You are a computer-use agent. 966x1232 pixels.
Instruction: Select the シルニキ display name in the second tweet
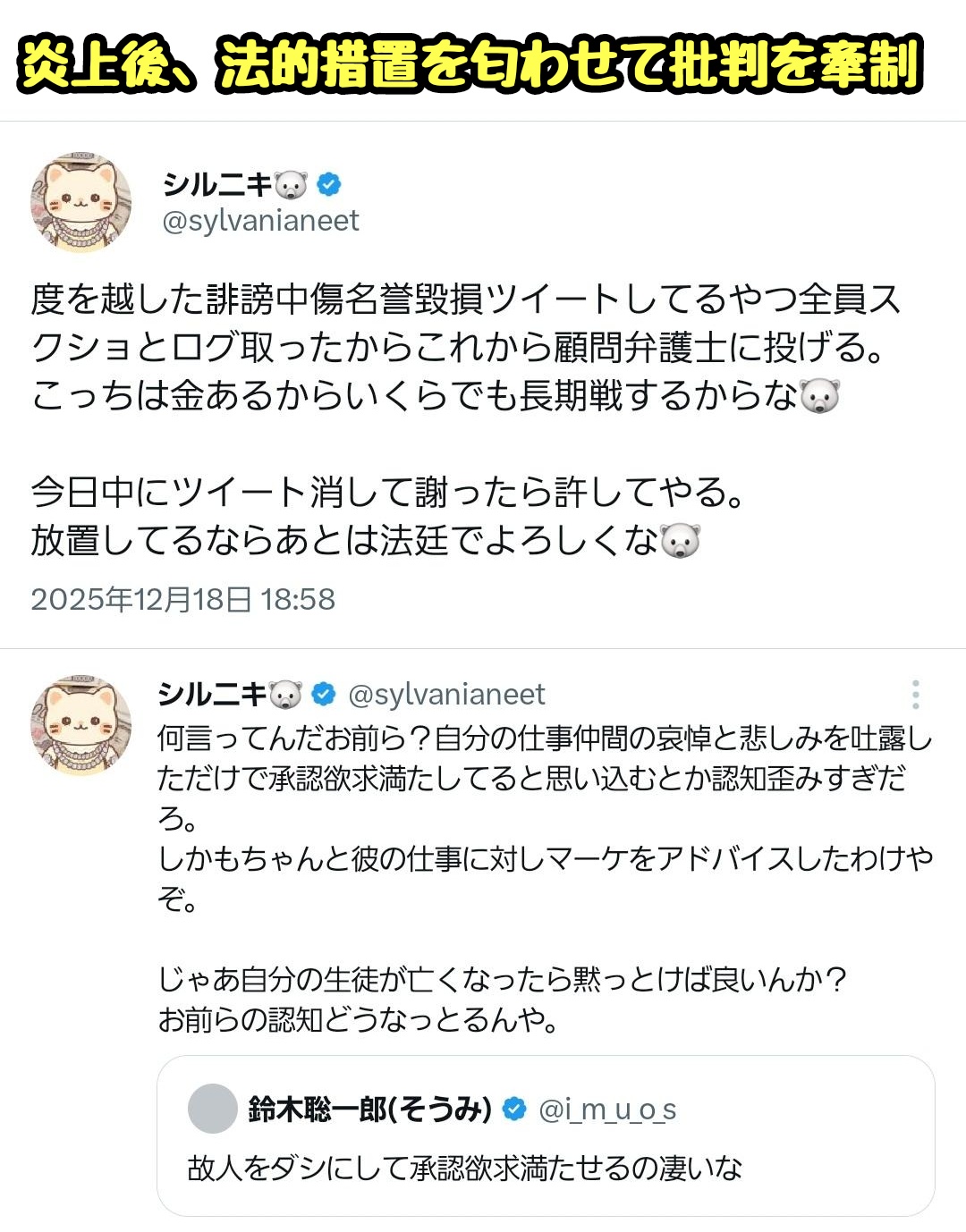212,694
